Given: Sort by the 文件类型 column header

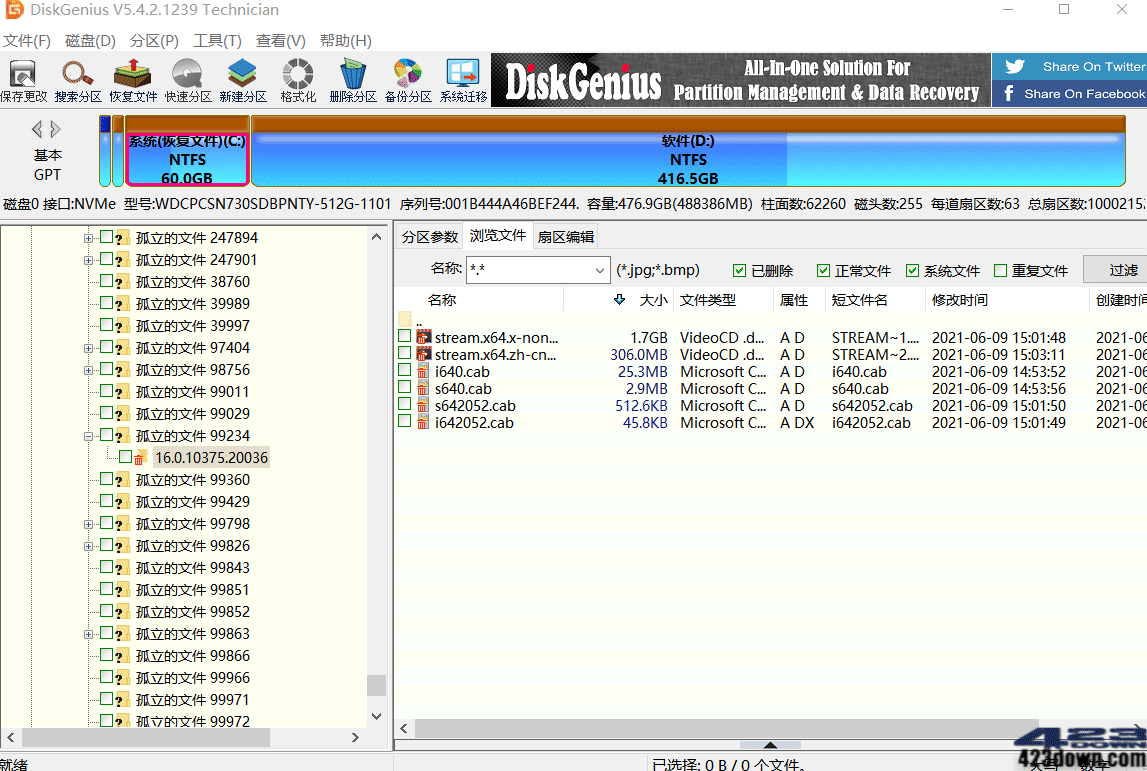Looking at the screenshot, I should pos(708,300).
